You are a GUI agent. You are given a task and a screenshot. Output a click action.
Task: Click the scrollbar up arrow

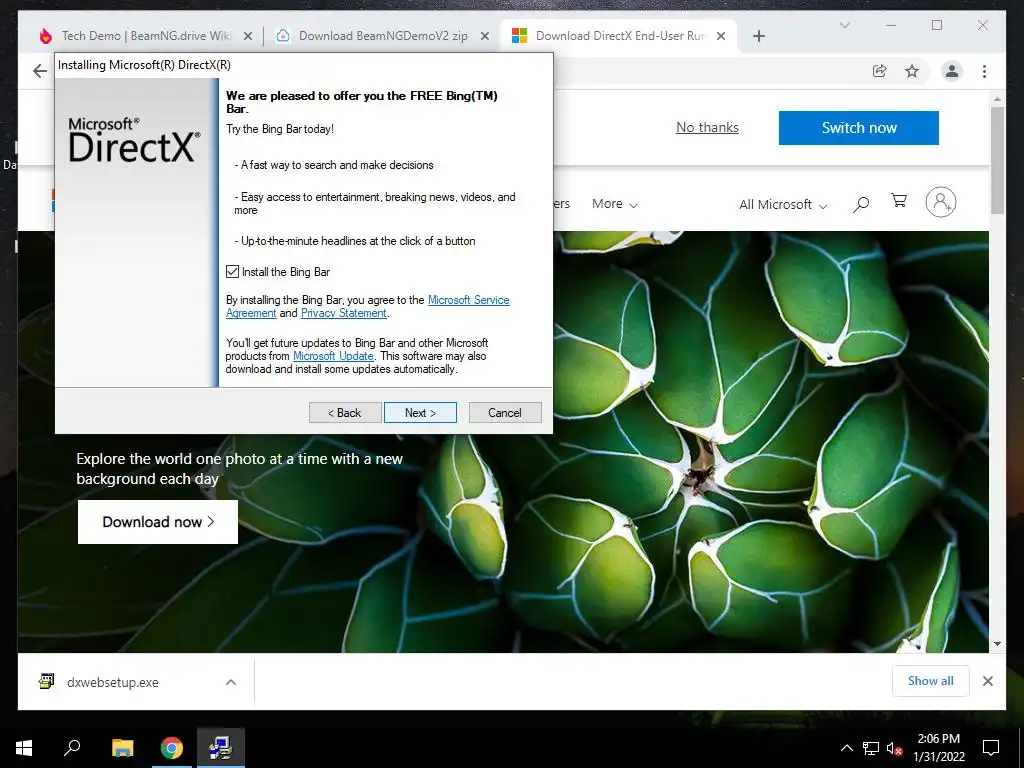997,100
